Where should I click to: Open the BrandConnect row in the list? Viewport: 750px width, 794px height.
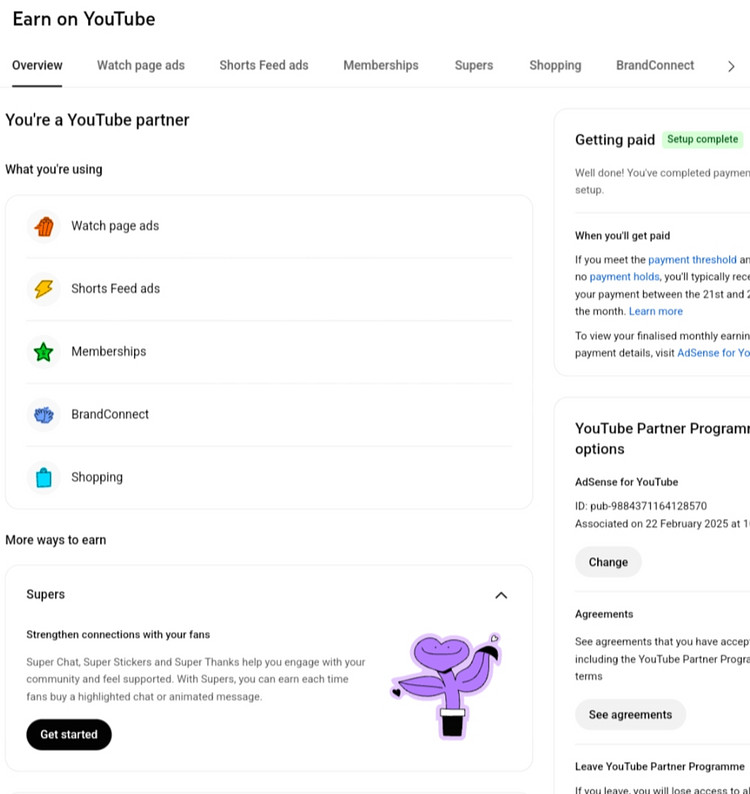[x=110, y=415]
